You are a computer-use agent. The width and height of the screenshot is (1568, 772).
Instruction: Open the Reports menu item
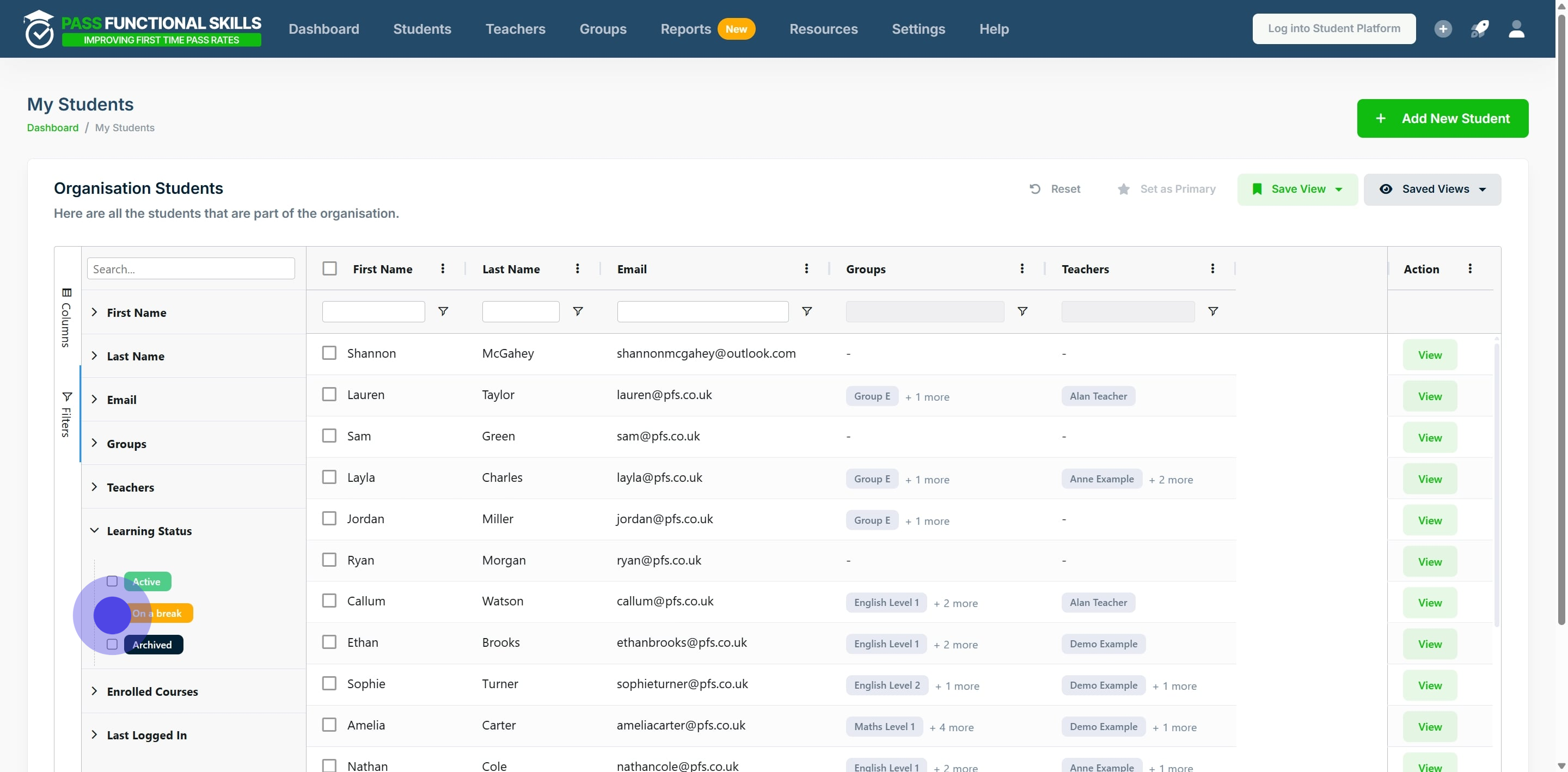click(x=685, y=29)
